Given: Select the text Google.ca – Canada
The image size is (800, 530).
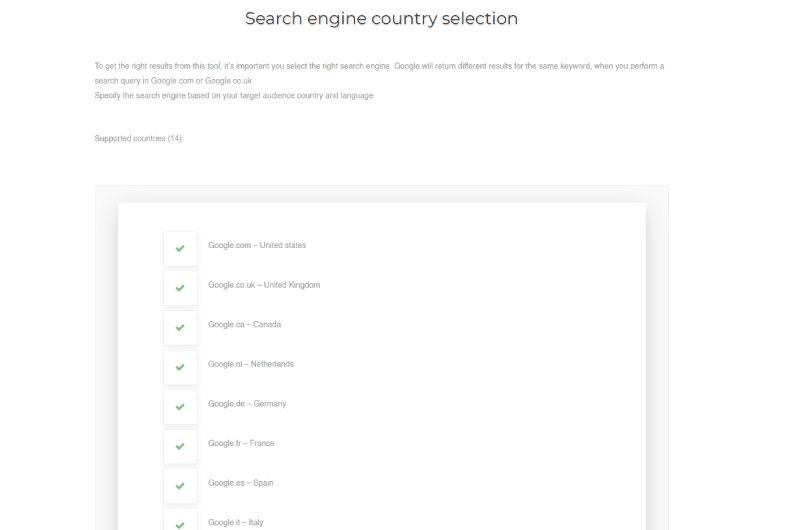Looking at the screenshot, I should coord(244,324).
